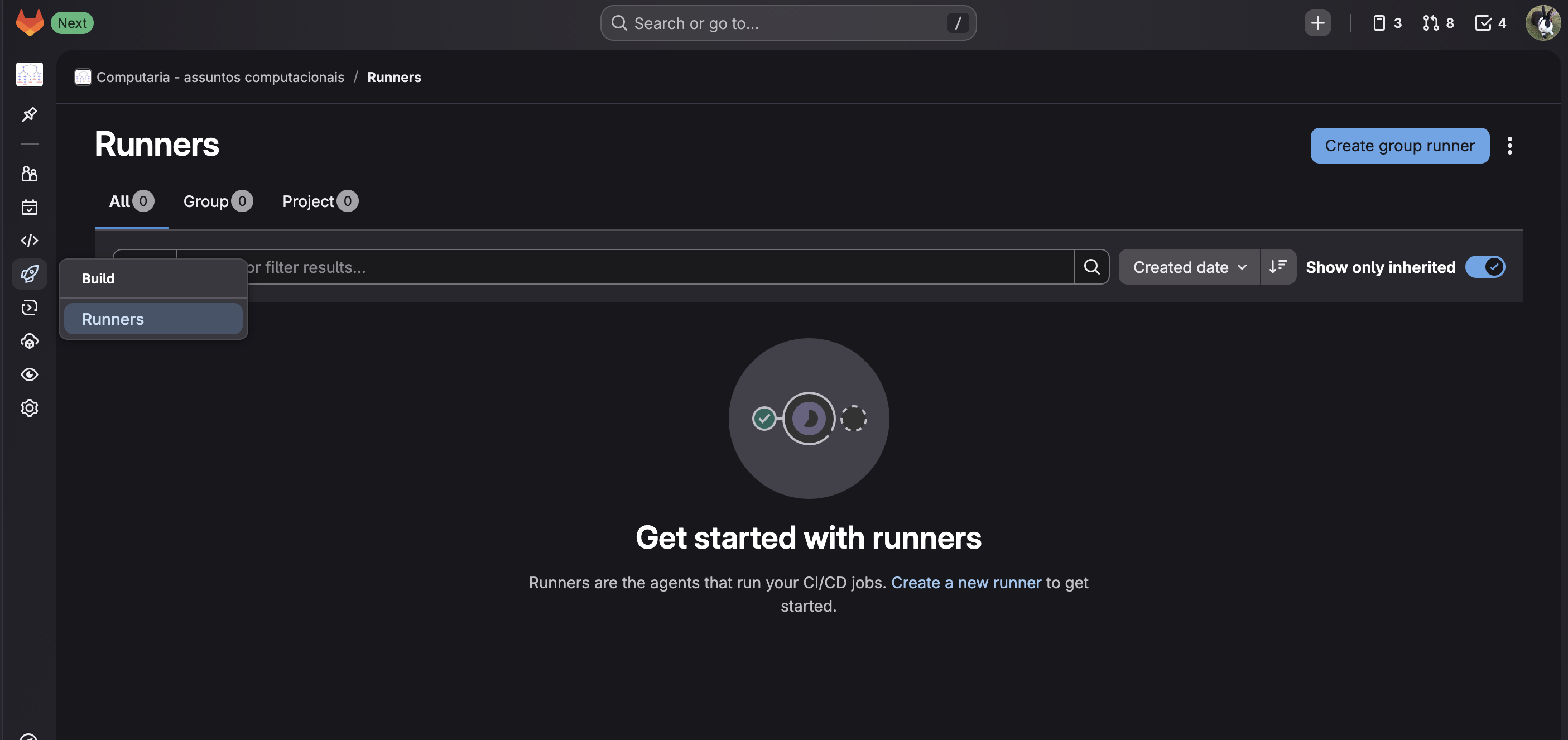Open the Plan calendar icon
Viewport: 1568px width, 740px height.
tap(29, 207)
